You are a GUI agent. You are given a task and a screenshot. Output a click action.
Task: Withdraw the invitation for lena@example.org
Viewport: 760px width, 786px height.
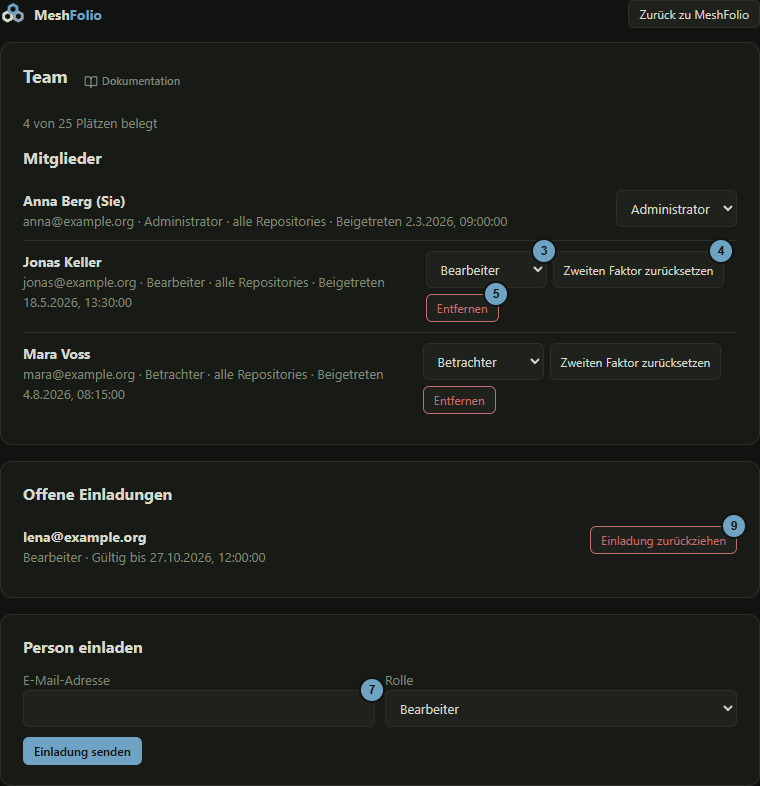pyautogui.click(x=663, y=540)
